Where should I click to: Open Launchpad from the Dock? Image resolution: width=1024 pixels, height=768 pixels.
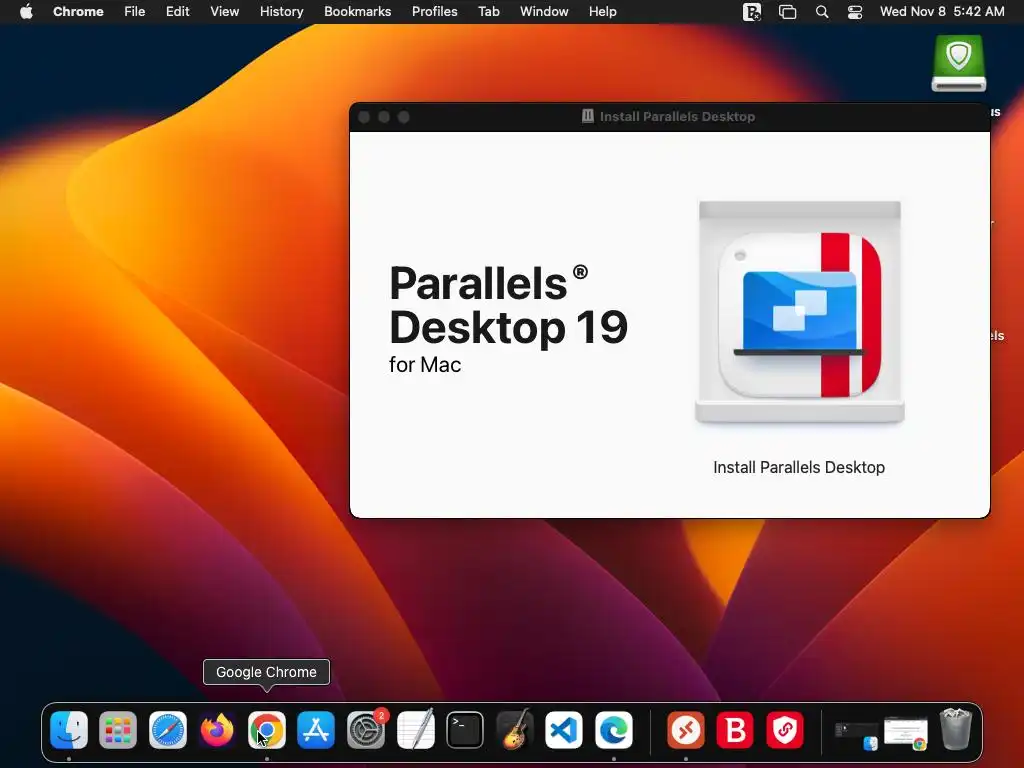tap(118, 729)
